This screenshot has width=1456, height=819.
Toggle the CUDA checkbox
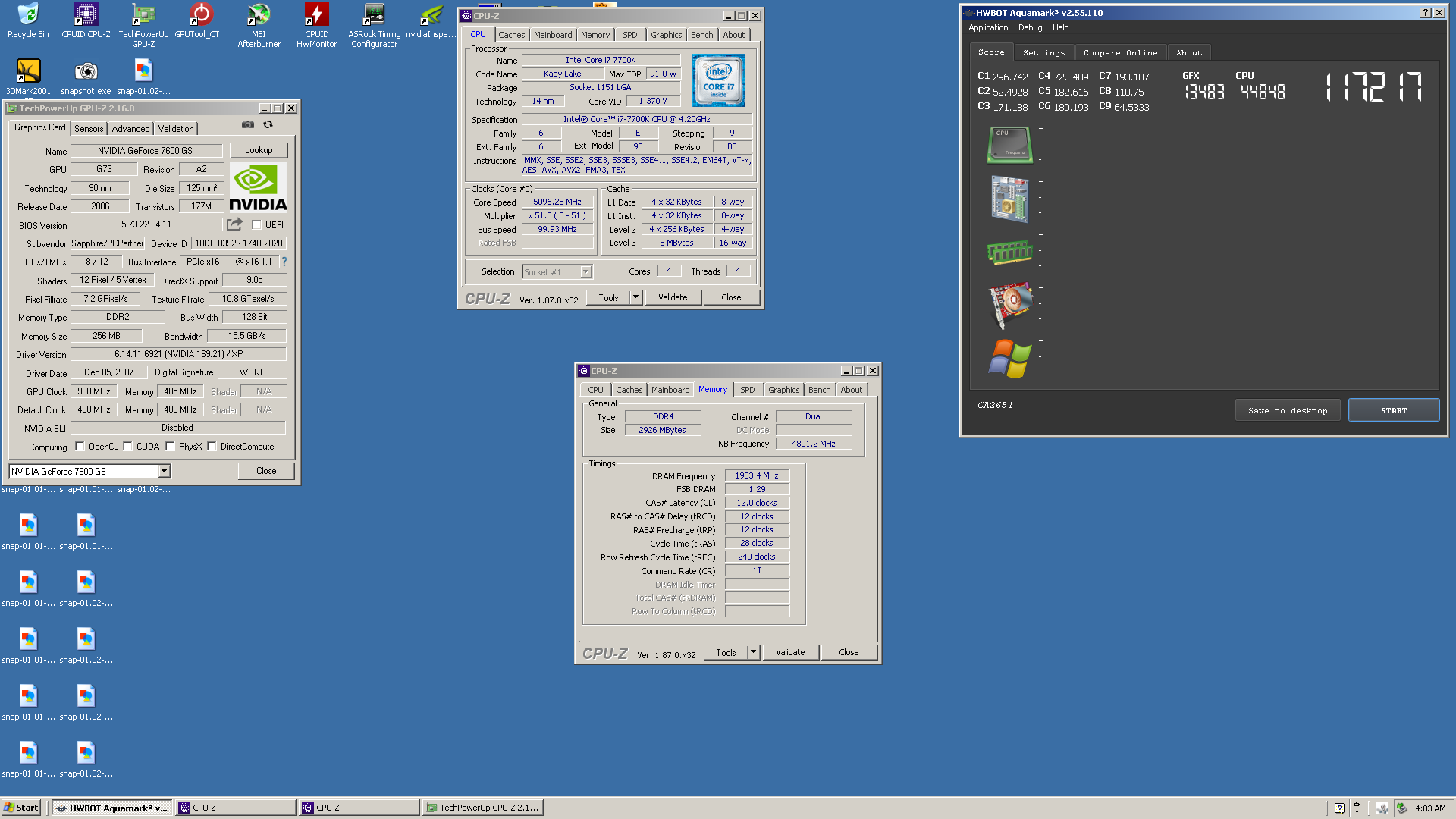pyautogui.click(x=127, y=447)
